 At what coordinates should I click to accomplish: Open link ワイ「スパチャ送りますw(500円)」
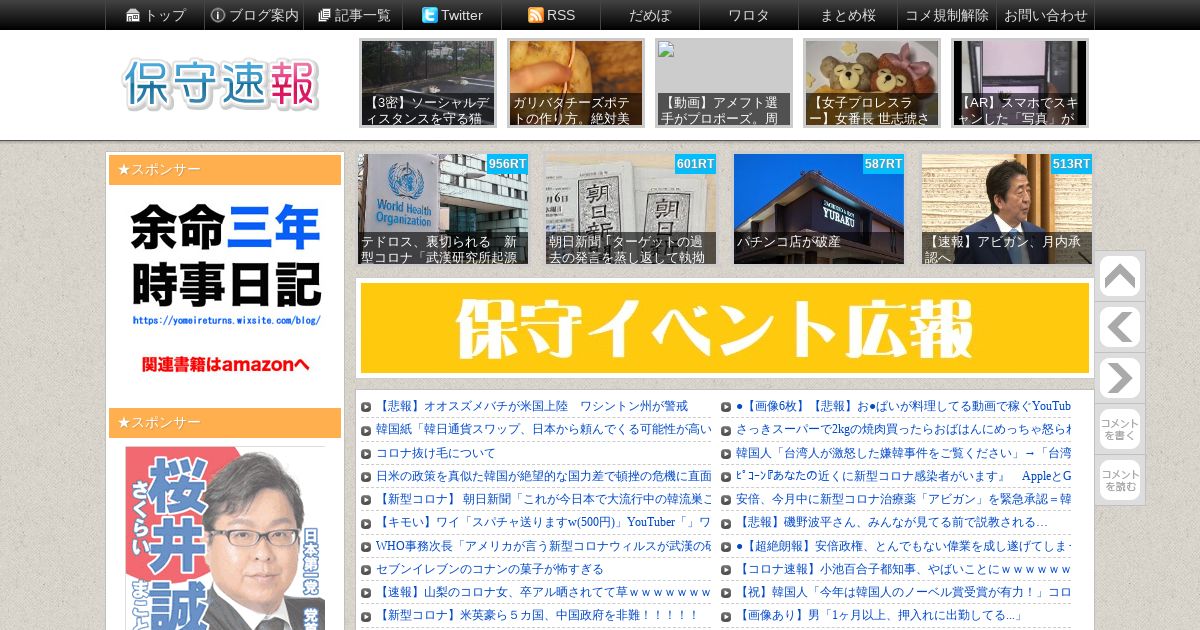point(543,522)
